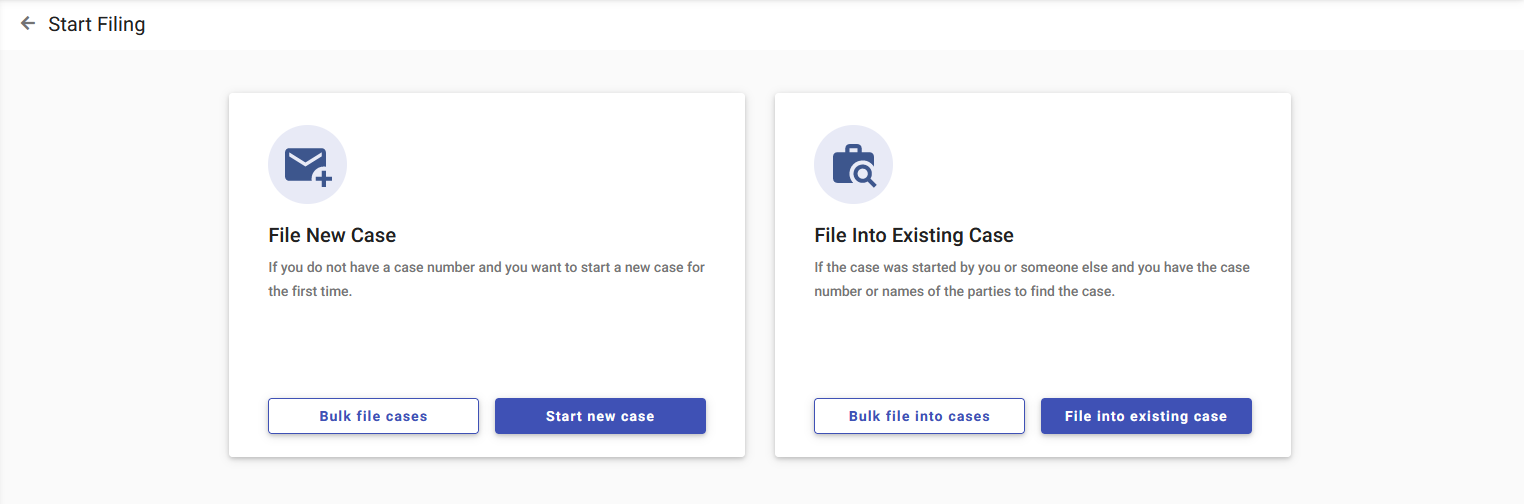Viewport: 1524px width, 504px height.
Task: Click the Start new case button
Action: [x=600, y=416]
